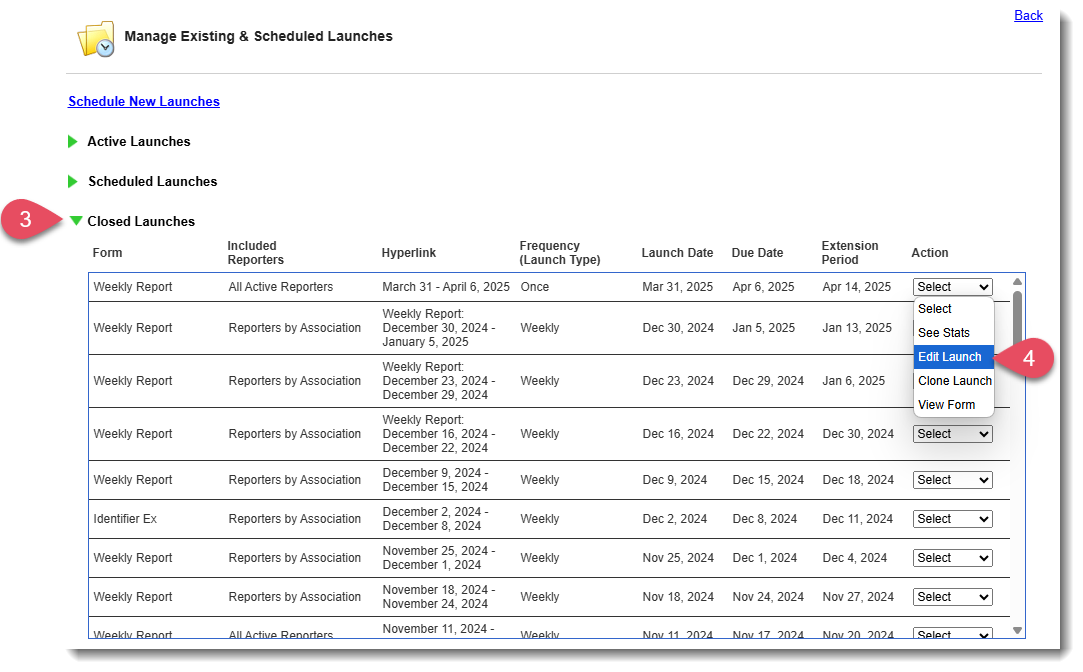Click the 'Dec 30, 2024' launch date cell
Viewport: 1083px width, 672px height.
point(678,328)
